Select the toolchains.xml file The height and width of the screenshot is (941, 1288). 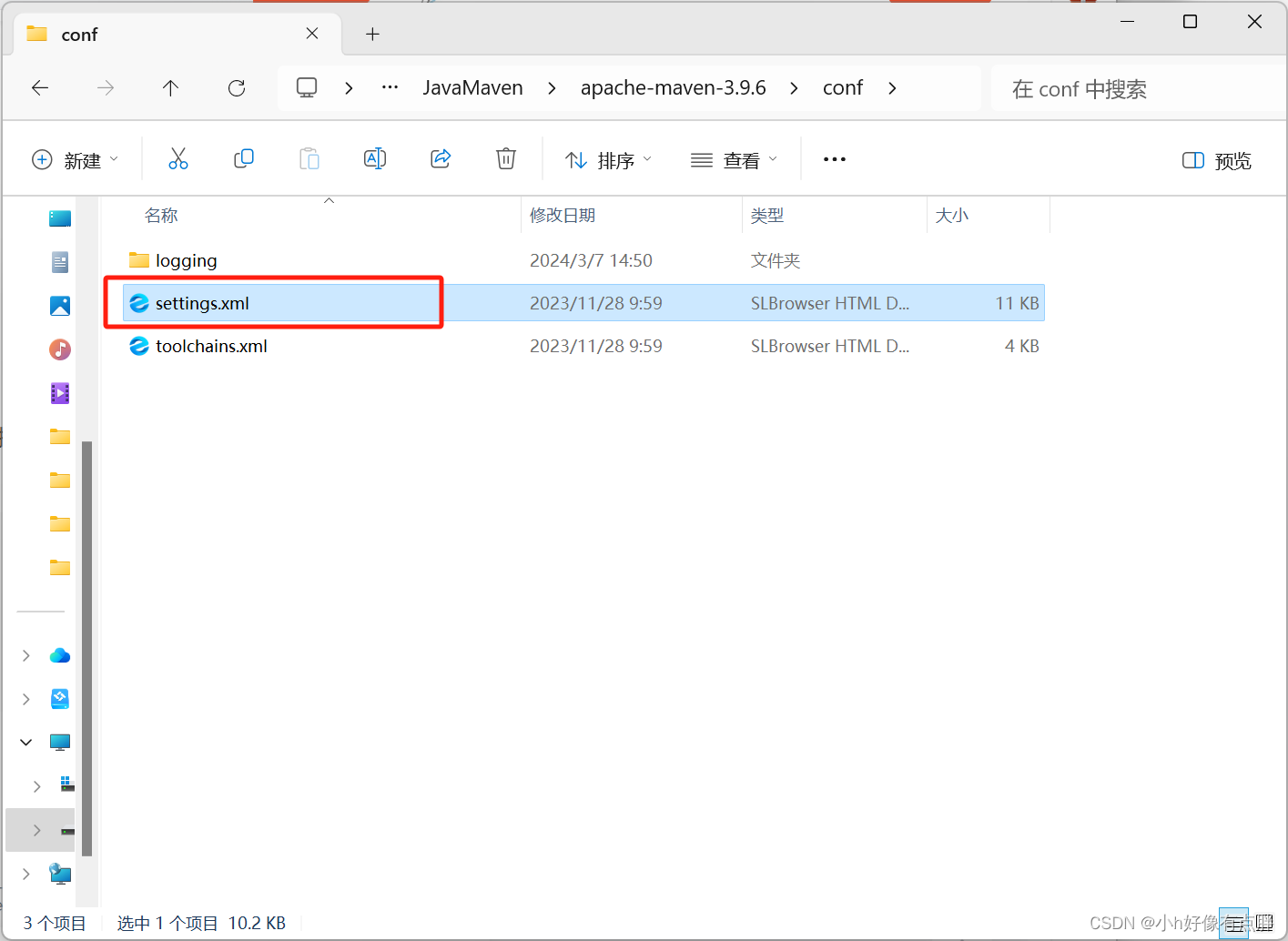(583, 346)
